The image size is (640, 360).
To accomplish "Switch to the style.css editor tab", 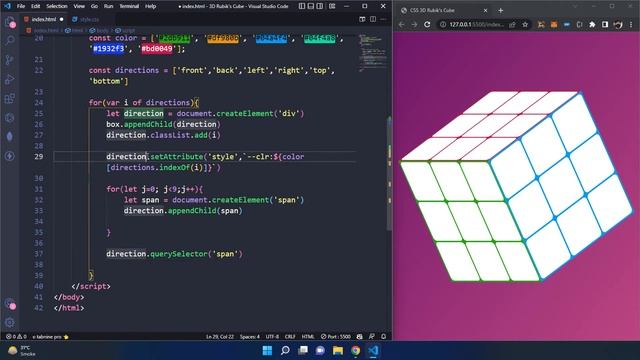I will pos(89,19).
